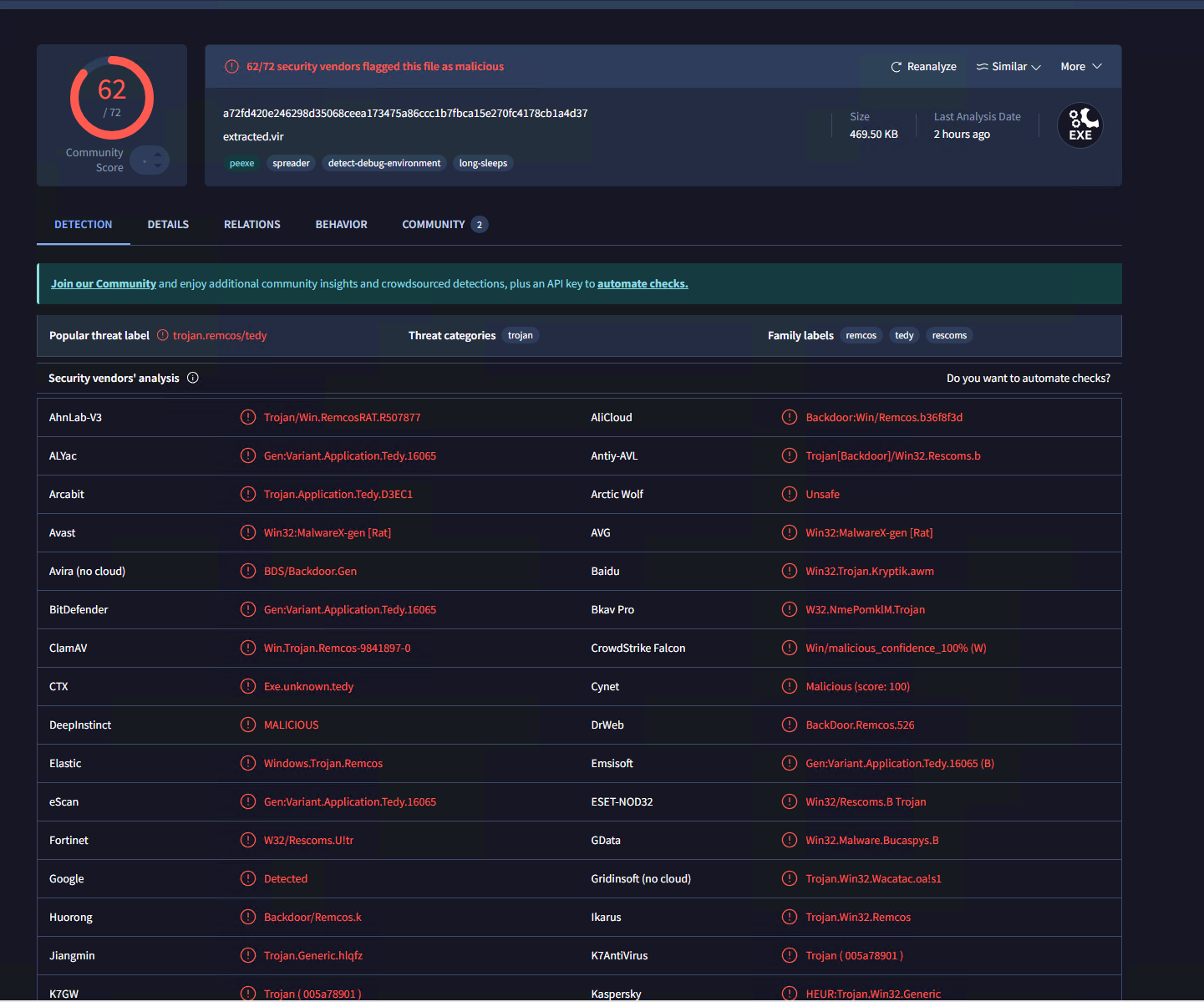Click the warning icon in Arcabit row
This screenshot has width=1204, height=1002.
[248, 494]
